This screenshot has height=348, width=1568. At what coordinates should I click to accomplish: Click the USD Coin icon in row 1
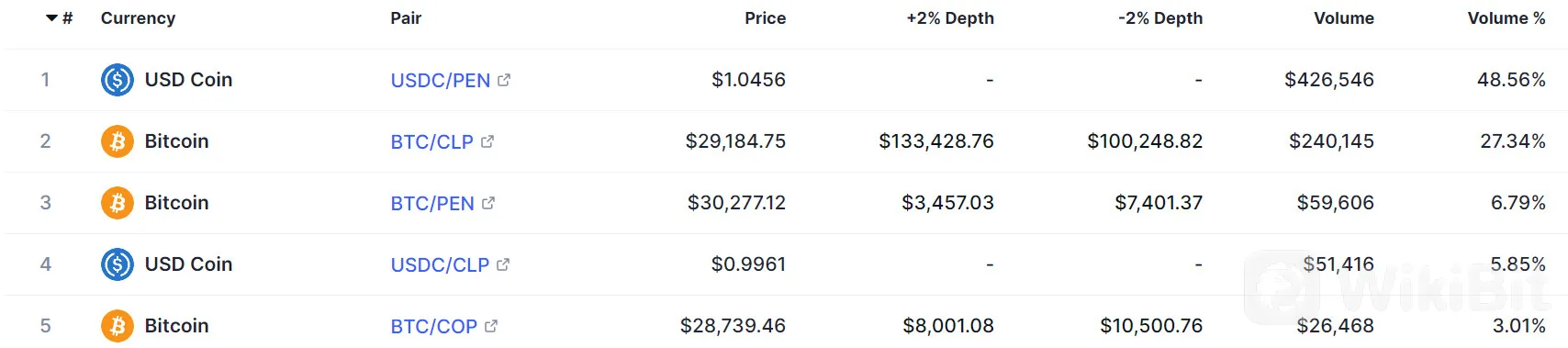click(x=118, y=80)
